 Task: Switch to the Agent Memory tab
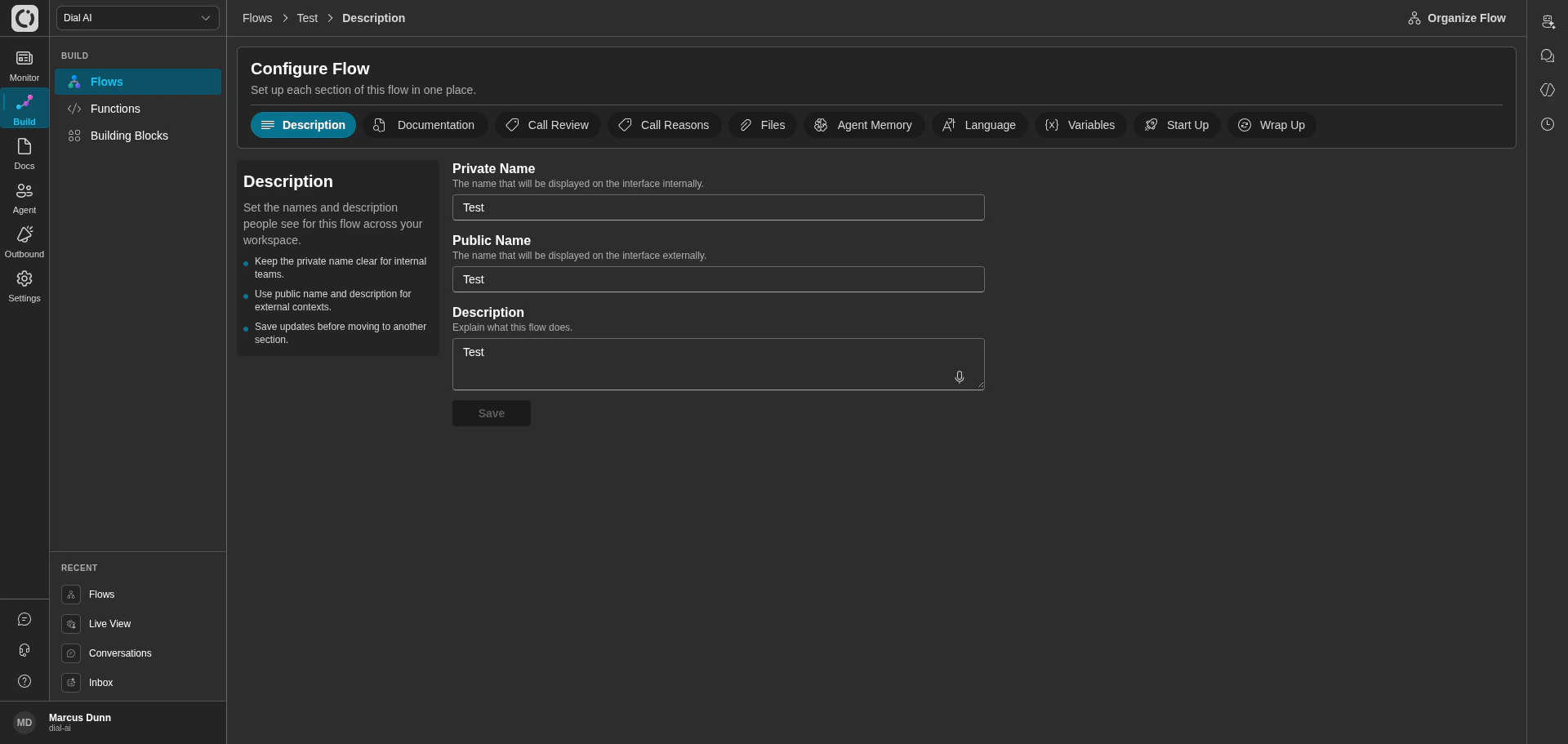[x=864, y=125]
